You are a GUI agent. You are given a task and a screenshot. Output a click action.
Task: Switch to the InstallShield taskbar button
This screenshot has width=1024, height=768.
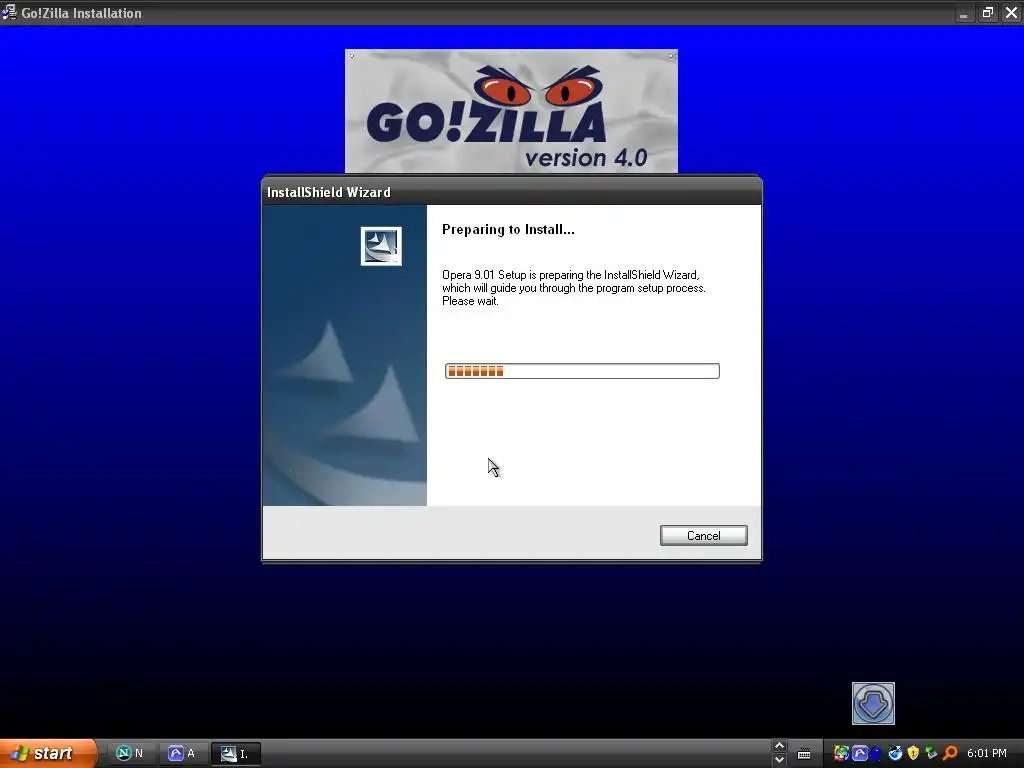235,754
